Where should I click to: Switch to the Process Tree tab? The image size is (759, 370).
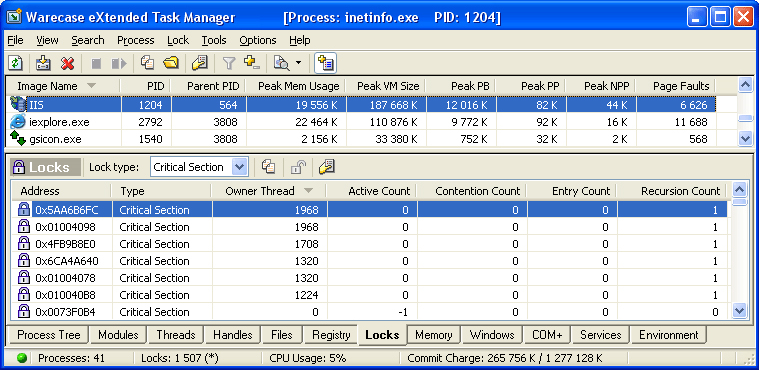[x=48, y=335]
